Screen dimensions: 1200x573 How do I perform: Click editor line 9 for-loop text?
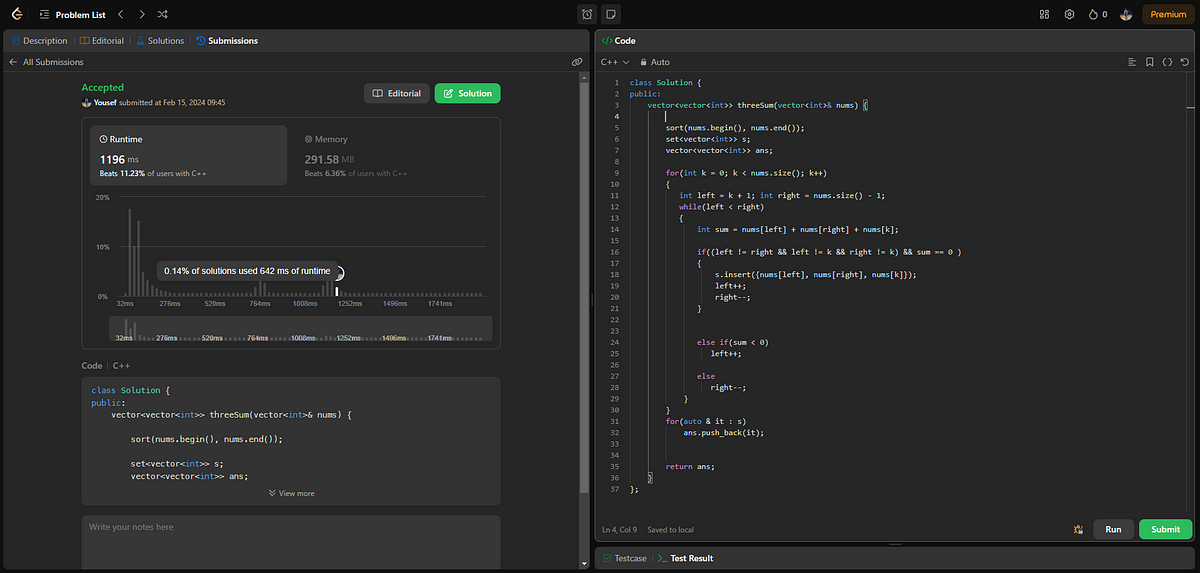(746, 173)
